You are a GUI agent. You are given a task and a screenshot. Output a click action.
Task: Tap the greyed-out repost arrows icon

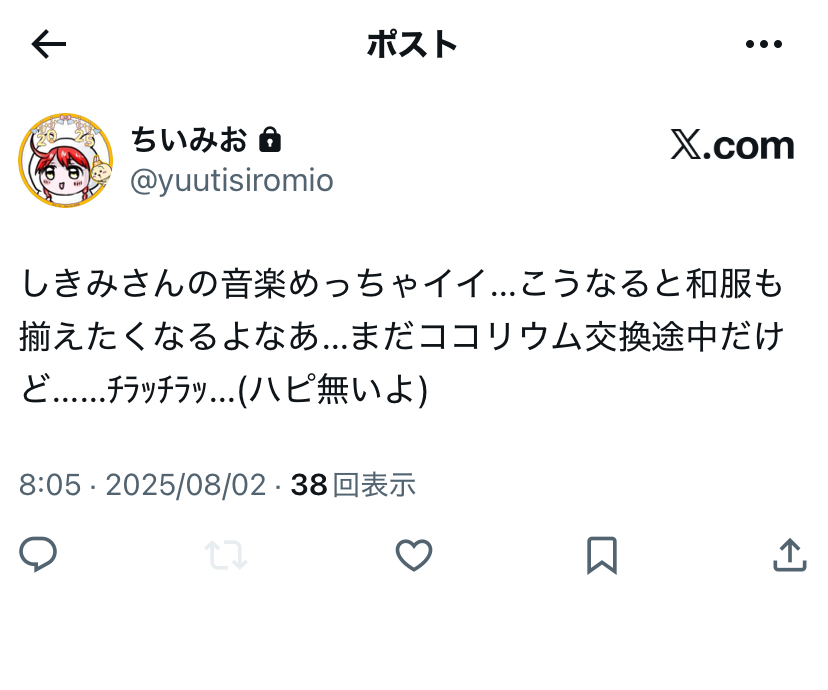point(226,555)
